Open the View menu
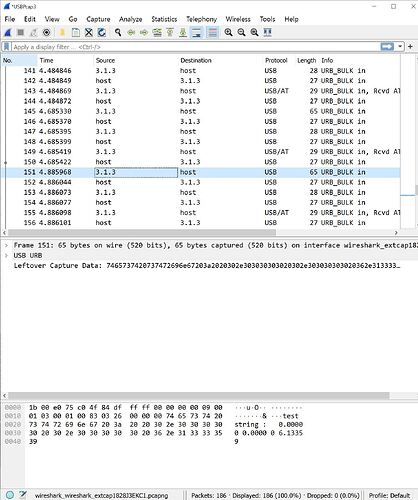Screen dimensions: 418x500 52,19
